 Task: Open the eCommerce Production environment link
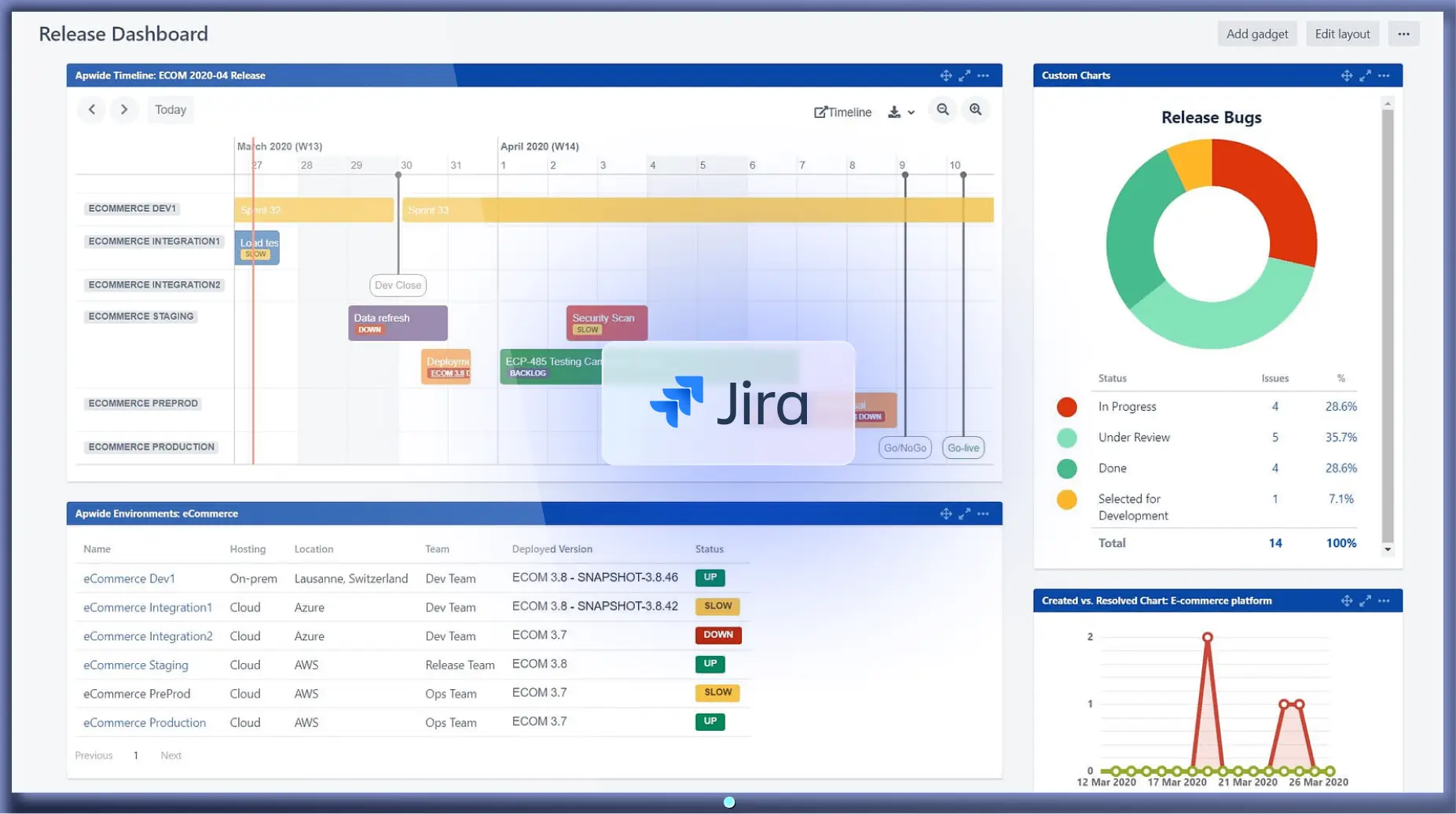click(145, 723)
